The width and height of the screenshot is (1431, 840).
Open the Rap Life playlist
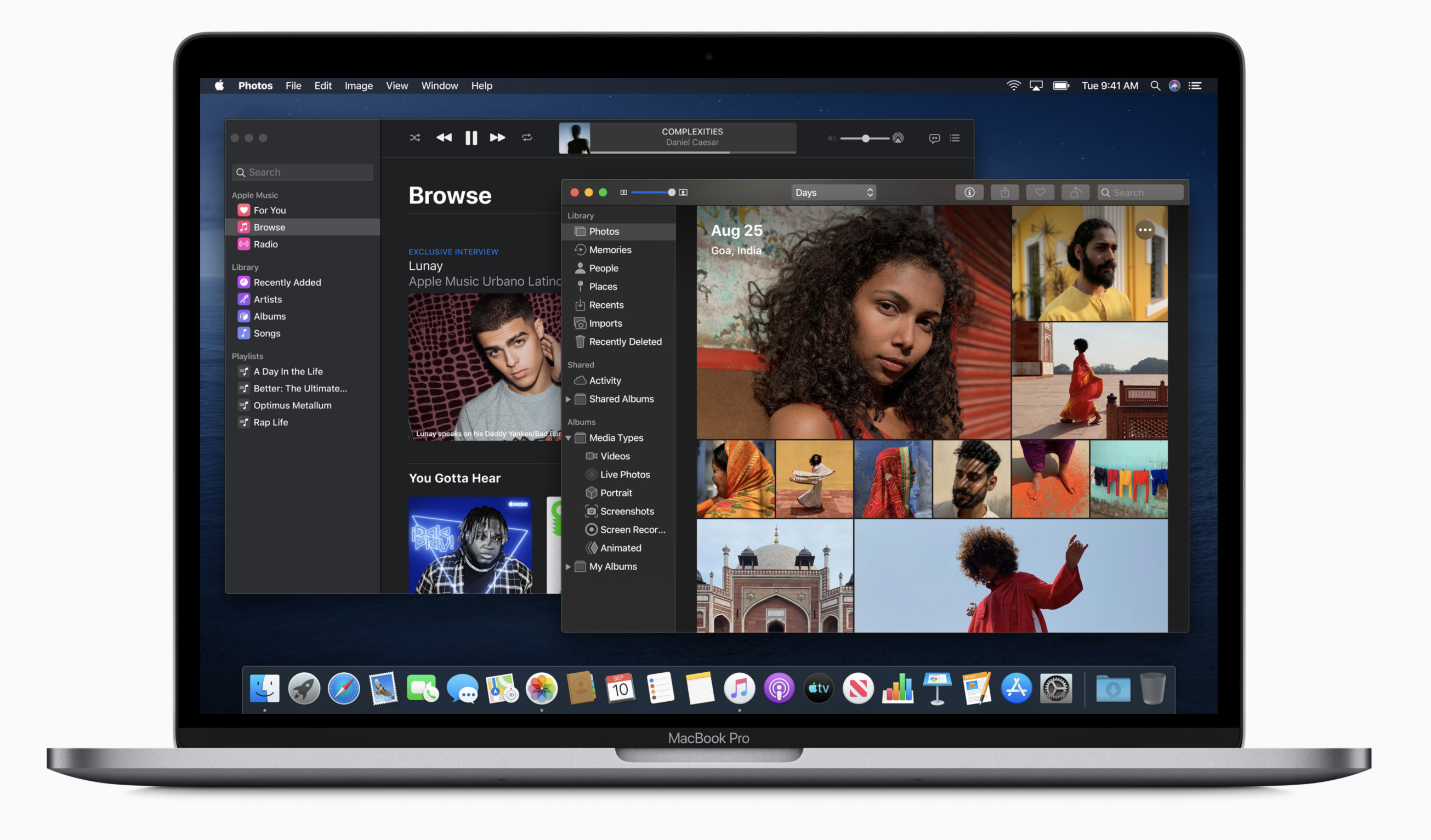point(303,423)
